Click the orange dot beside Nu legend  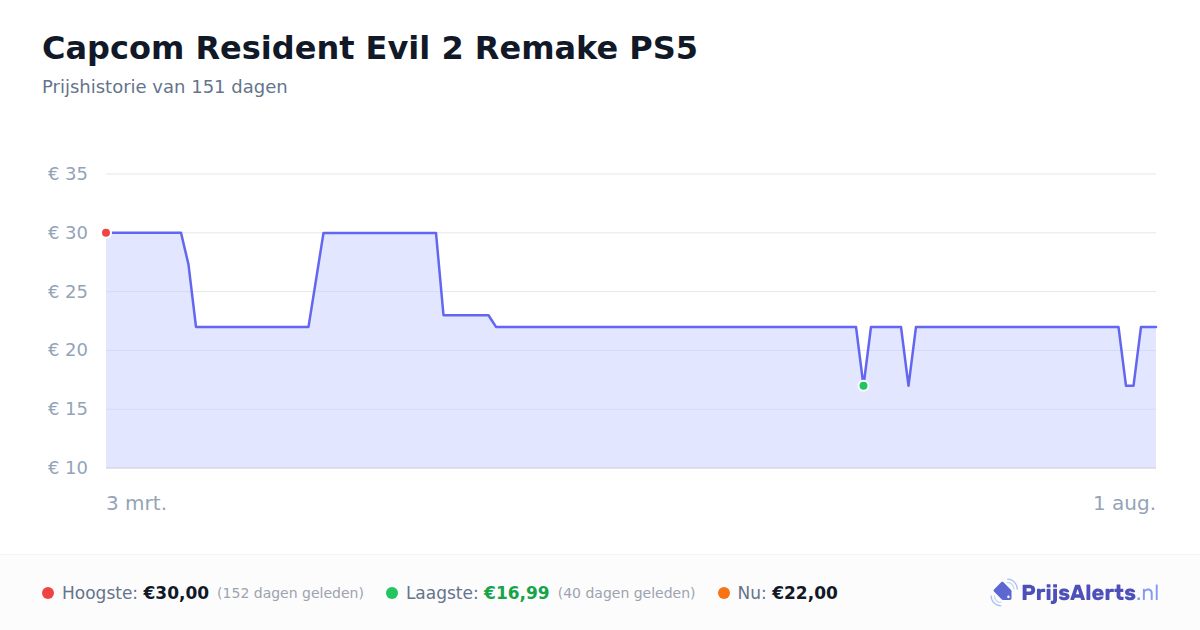(724, 593)
